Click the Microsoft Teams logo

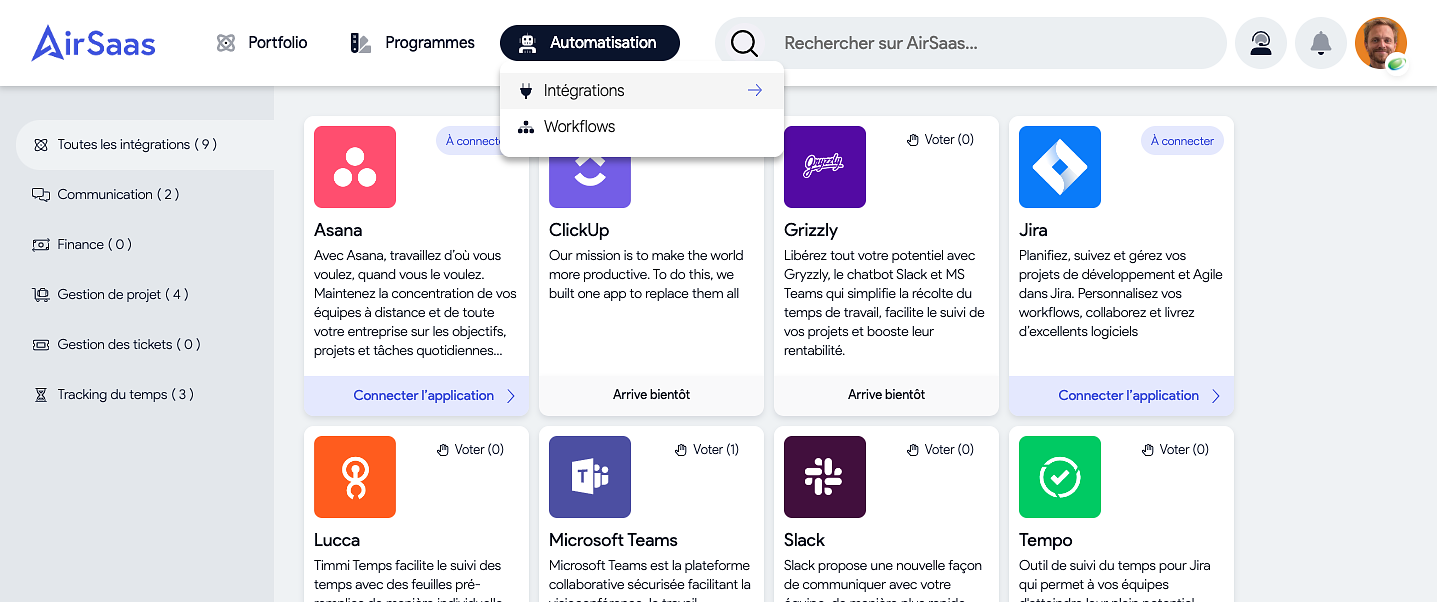[x=590, y=477]
